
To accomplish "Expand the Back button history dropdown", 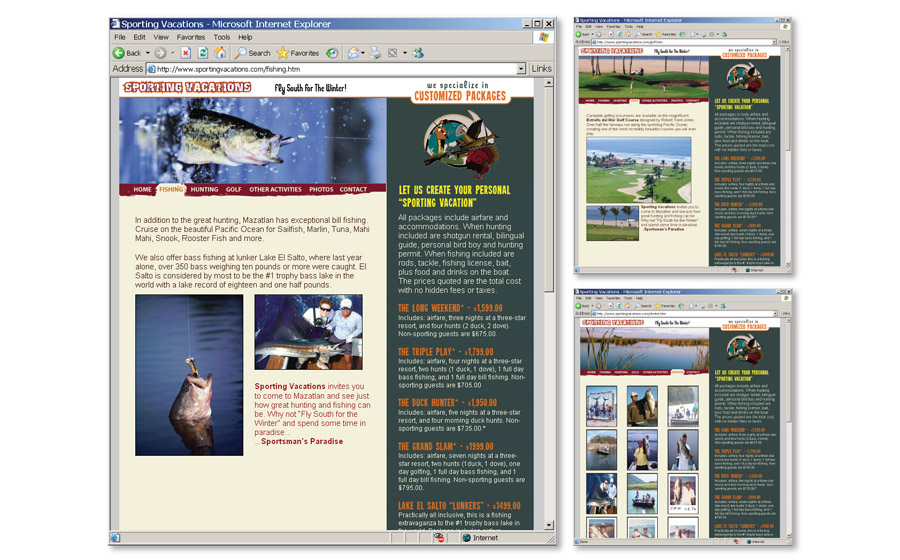I will pos(147,53).
